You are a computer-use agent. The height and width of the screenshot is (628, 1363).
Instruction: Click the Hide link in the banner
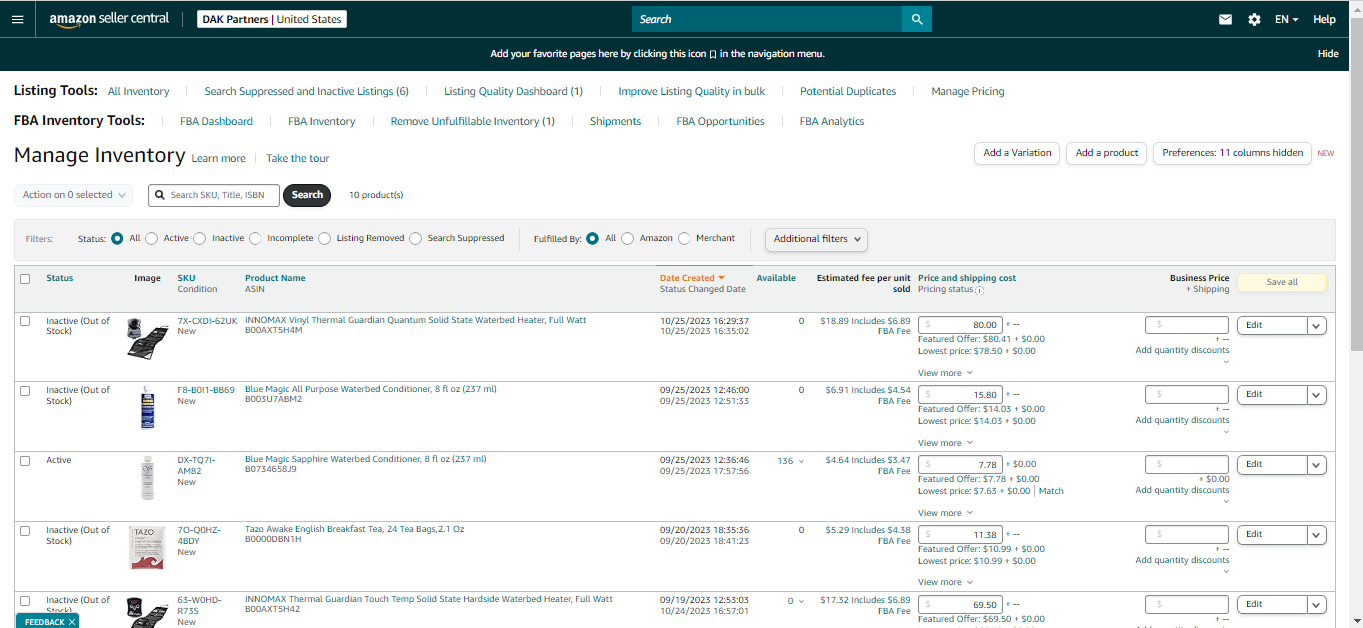click(x=1328, y=54)
